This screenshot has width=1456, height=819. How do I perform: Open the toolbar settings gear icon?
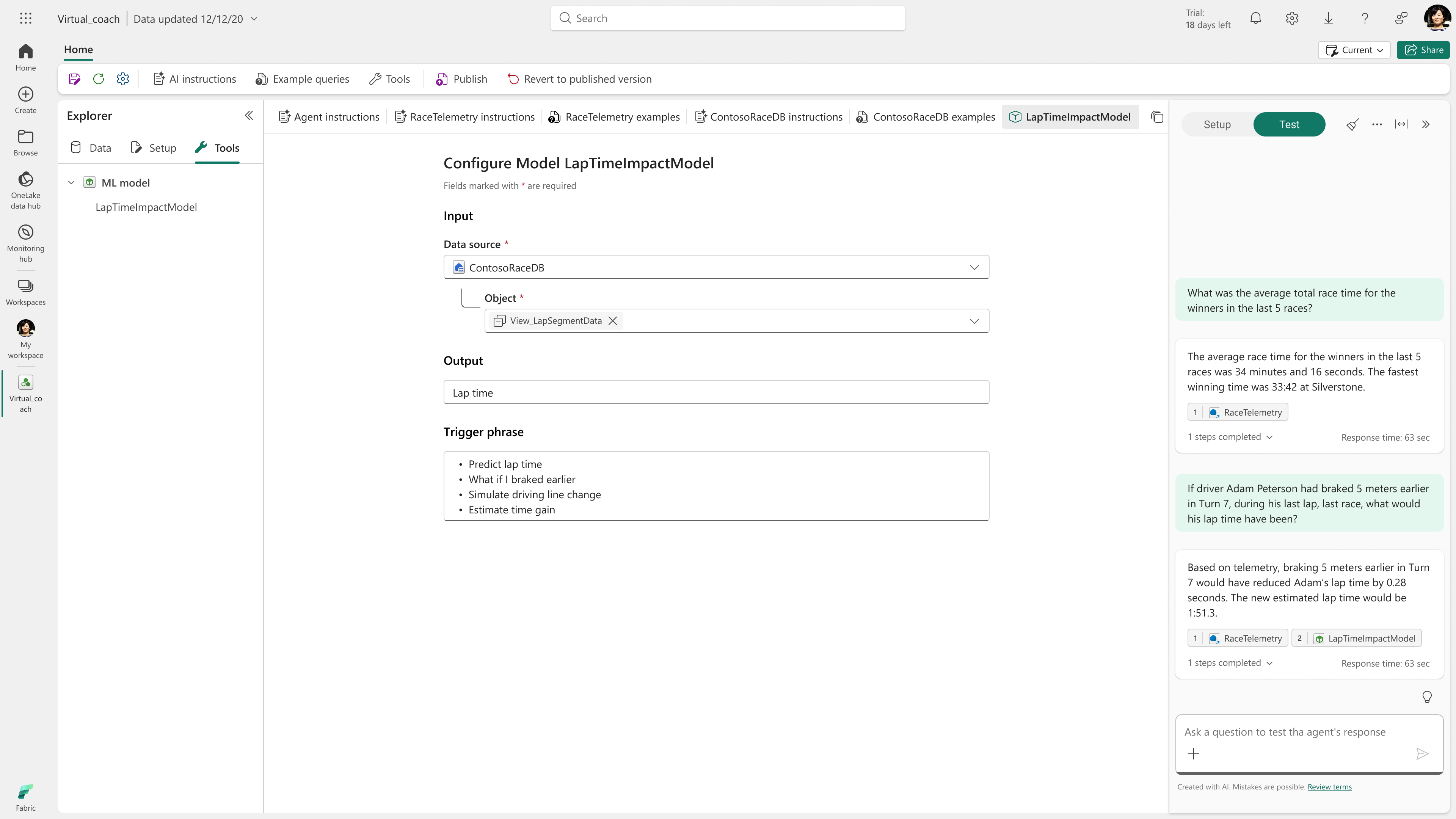coord(122,79)
